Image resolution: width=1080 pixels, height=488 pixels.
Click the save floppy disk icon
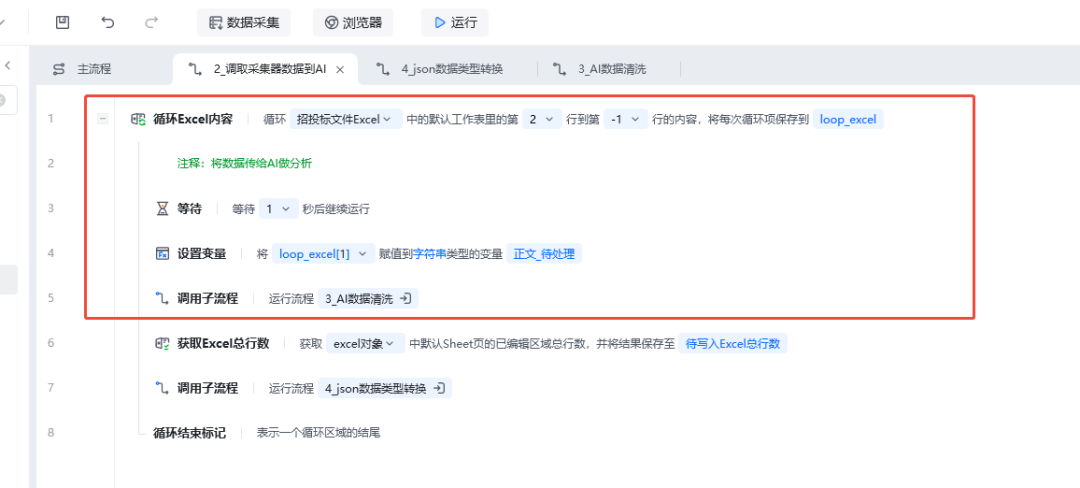tap(63, 23)
